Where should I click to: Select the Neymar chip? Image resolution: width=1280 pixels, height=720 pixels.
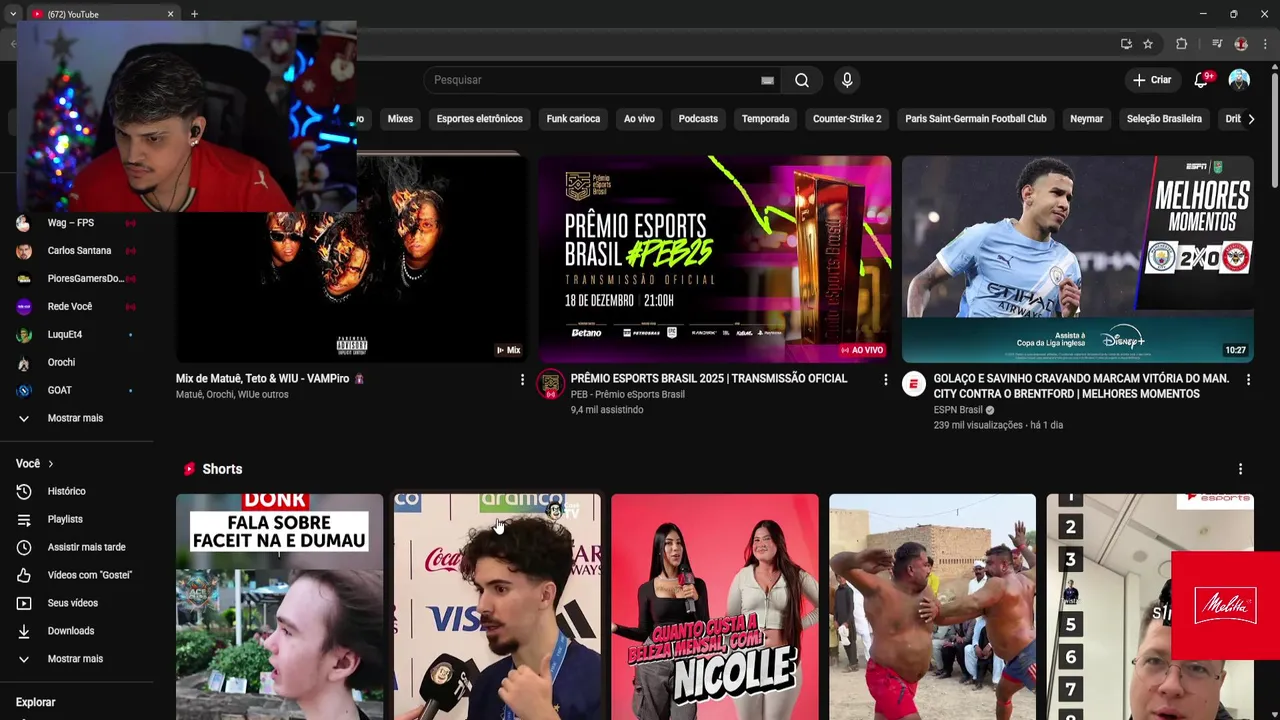click(x=1086, y=119)
